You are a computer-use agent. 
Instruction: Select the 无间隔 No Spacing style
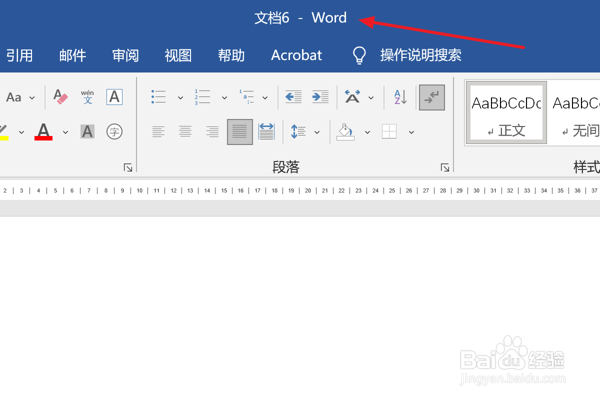(x=575, y=113)
